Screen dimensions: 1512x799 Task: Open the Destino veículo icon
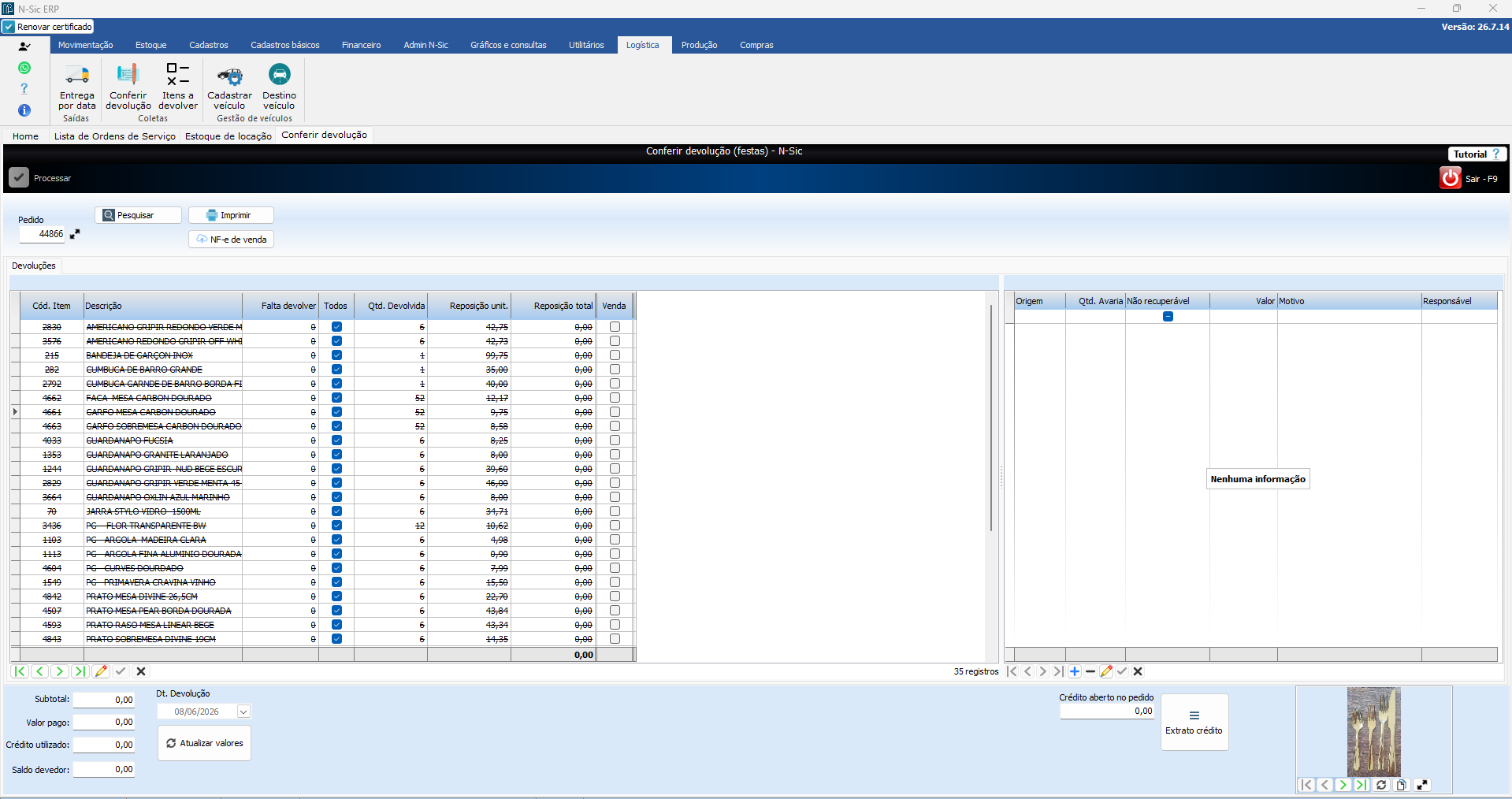click(x=279, y=87)
